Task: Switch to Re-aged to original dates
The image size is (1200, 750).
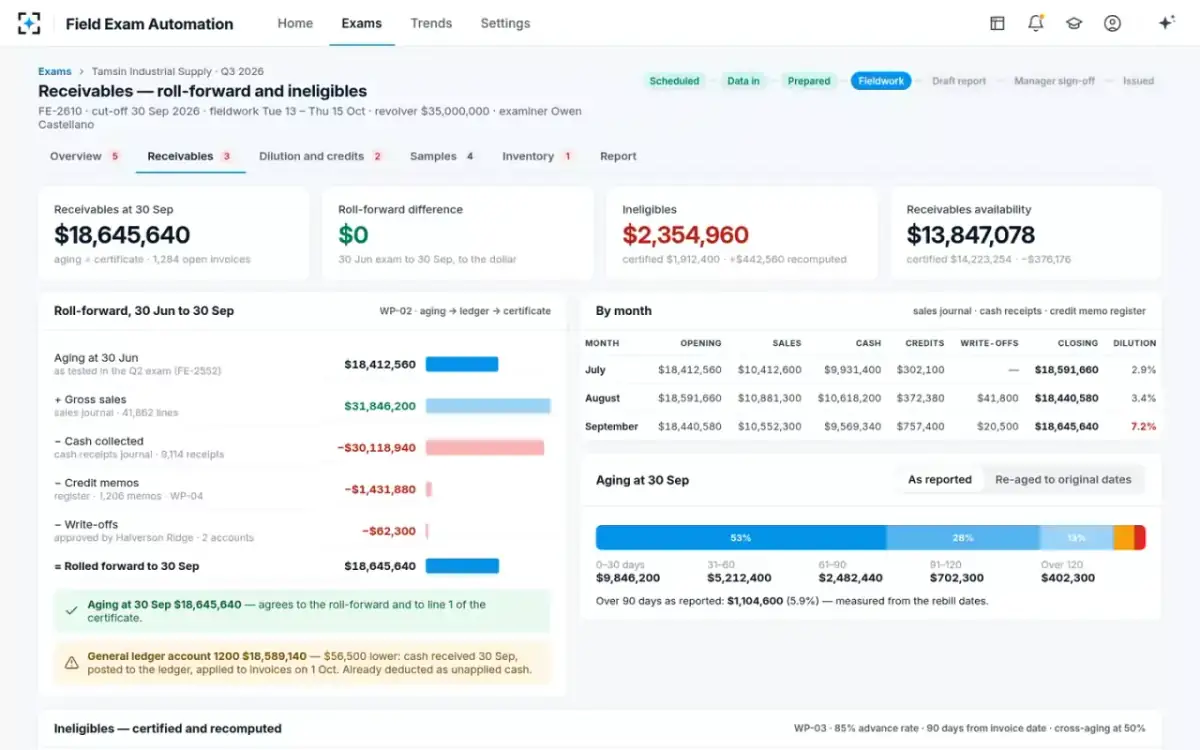Action: click(1063, 480)
